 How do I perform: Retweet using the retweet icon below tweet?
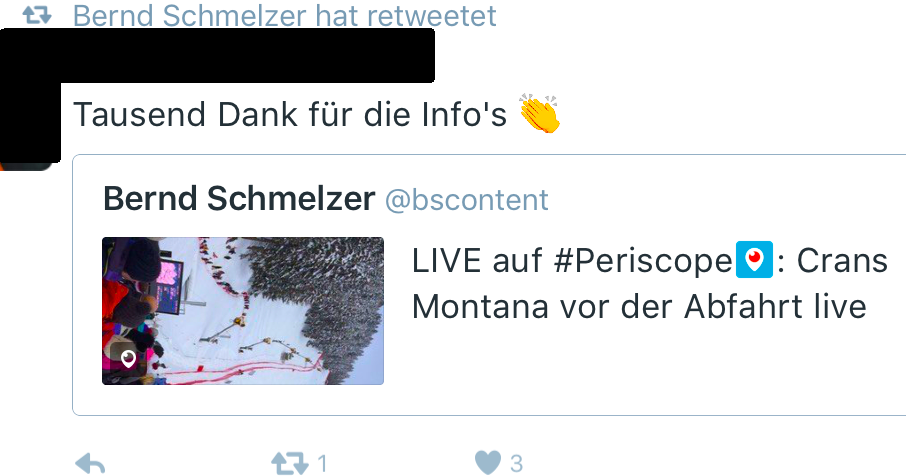point(289,463)
